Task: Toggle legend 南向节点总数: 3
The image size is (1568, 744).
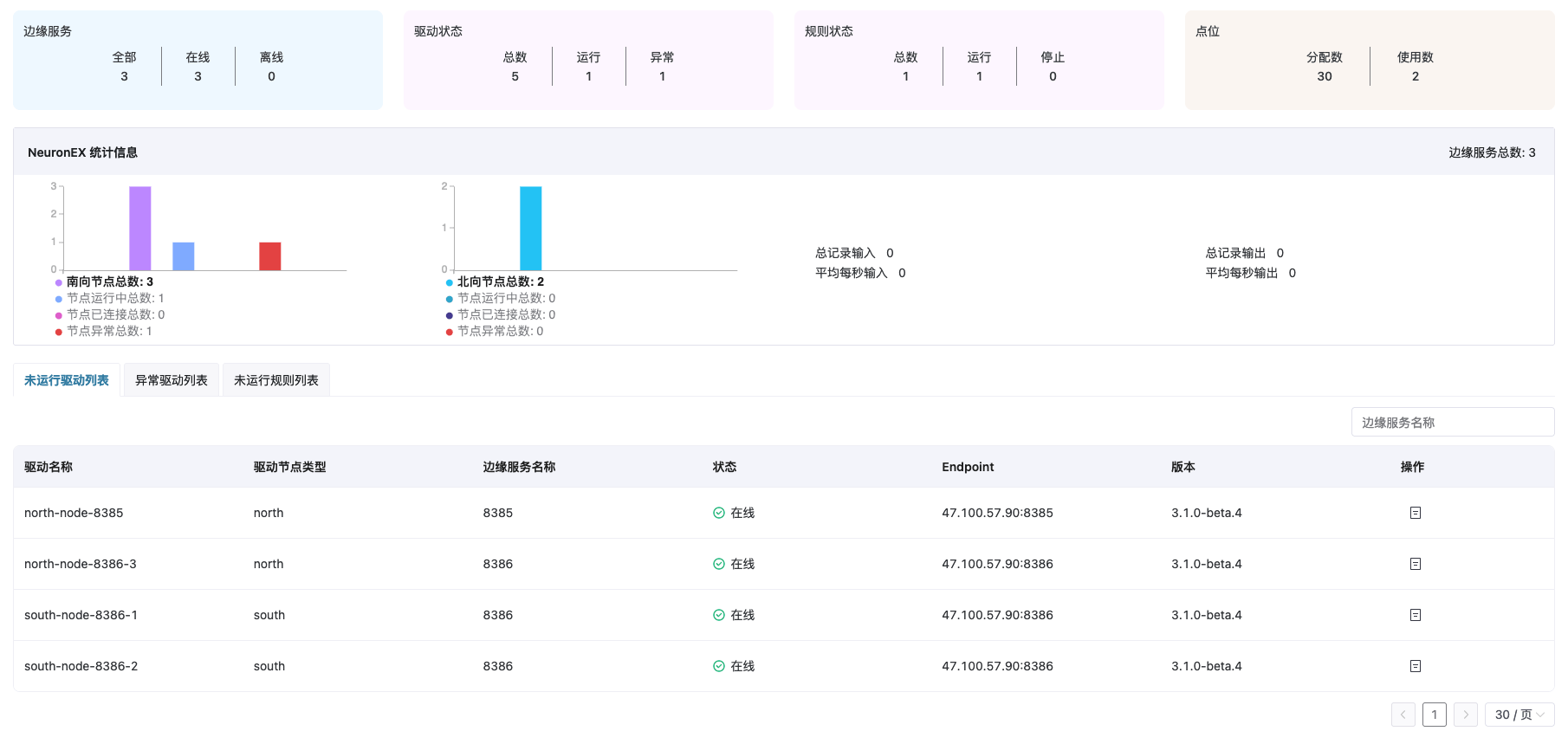Action: 104,281
